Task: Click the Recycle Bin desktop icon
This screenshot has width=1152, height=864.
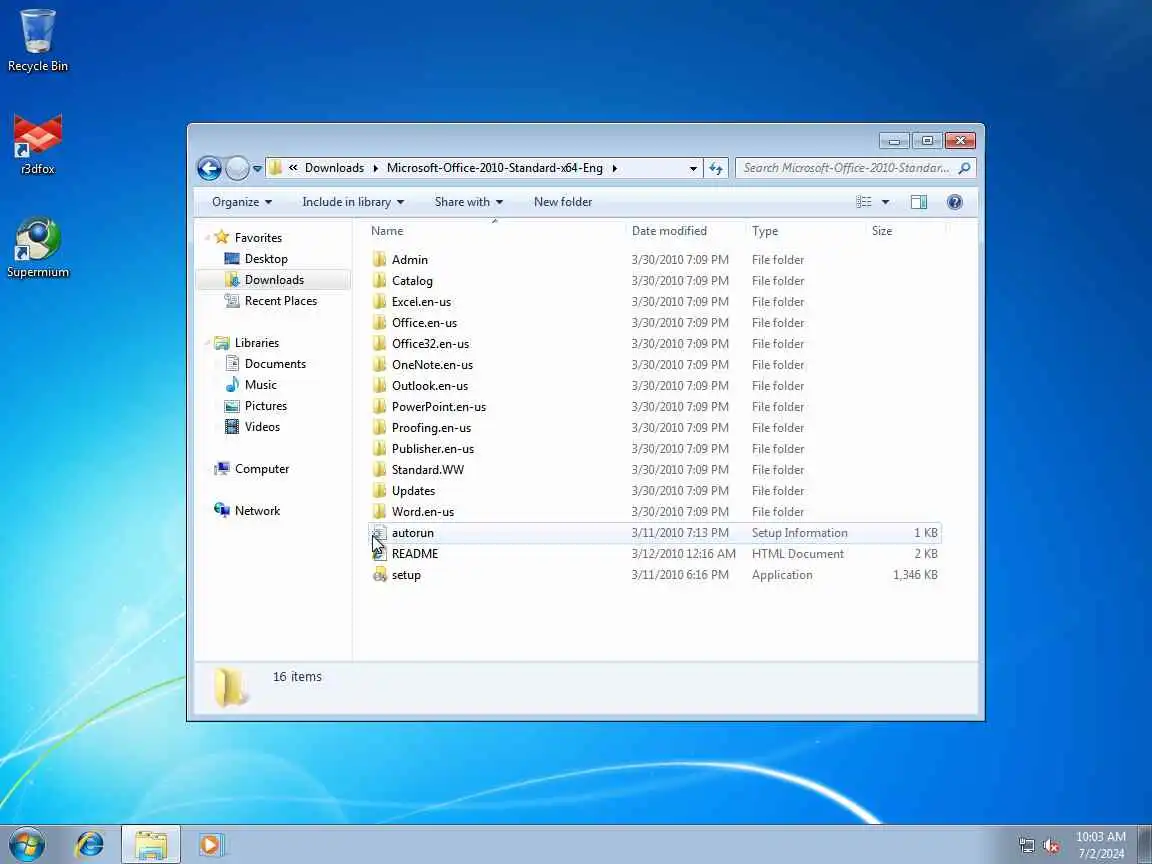Action: 37,40
